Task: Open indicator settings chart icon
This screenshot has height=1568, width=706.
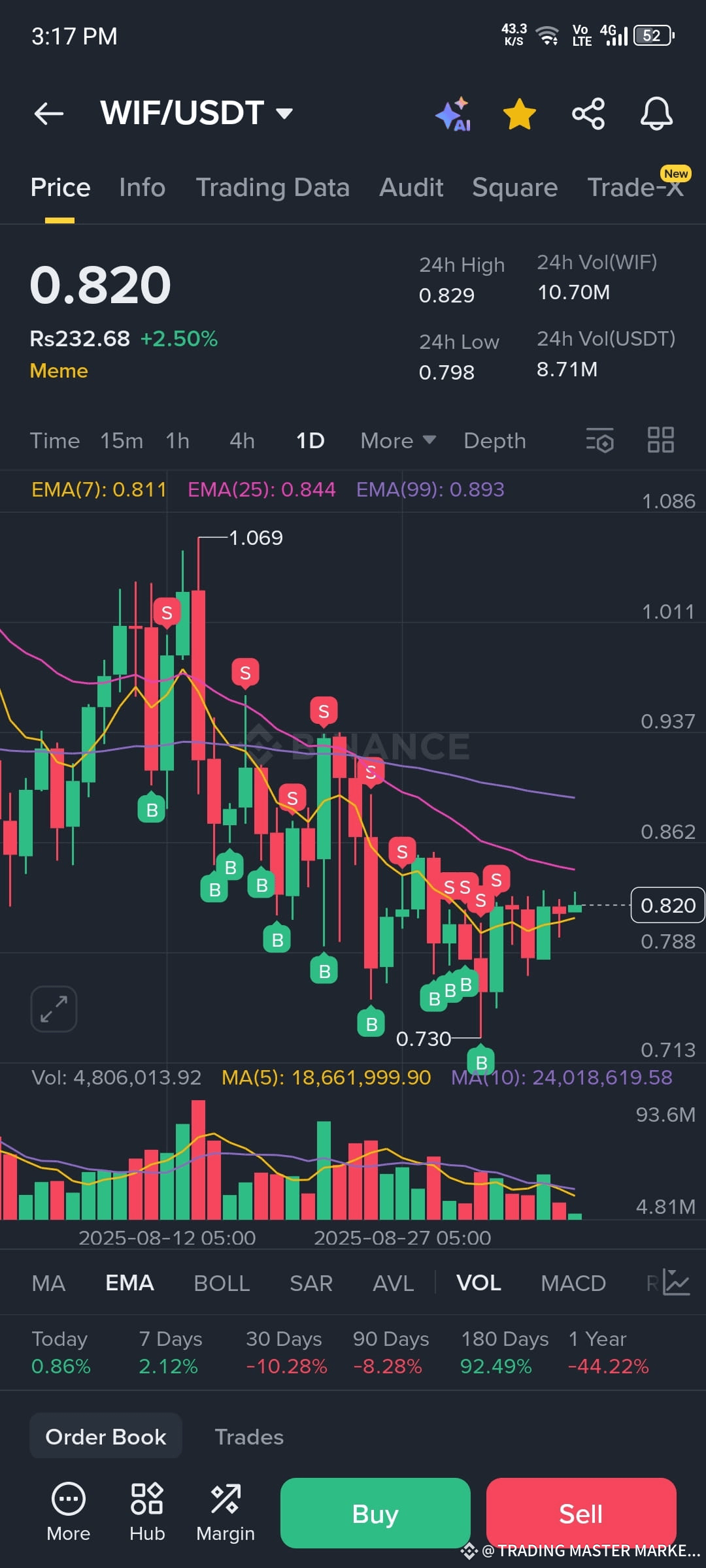Action: 676,1282
